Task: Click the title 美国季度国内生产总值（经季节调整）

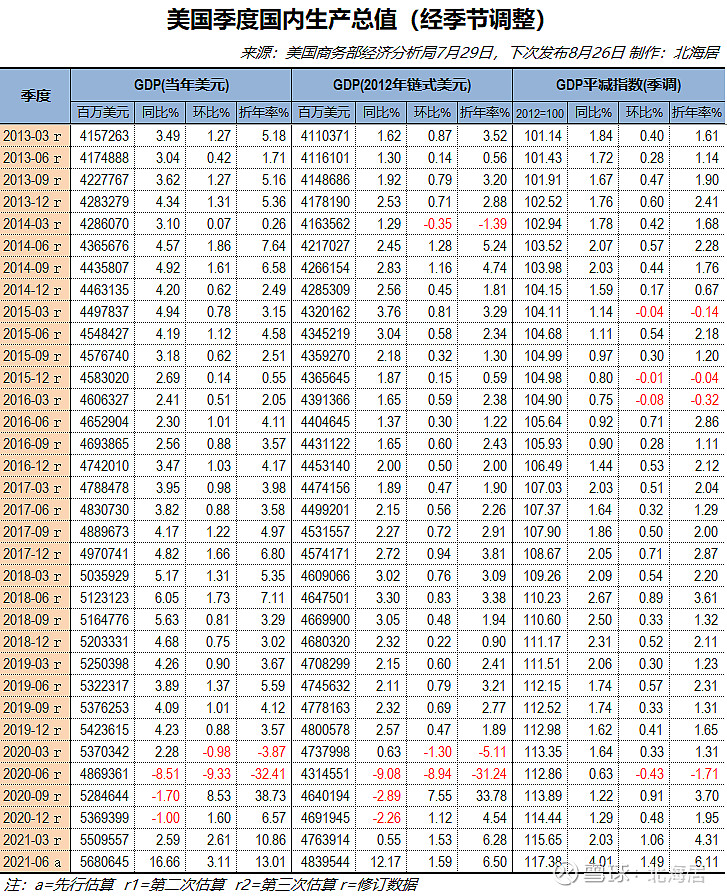Action: tap(355, 19)
